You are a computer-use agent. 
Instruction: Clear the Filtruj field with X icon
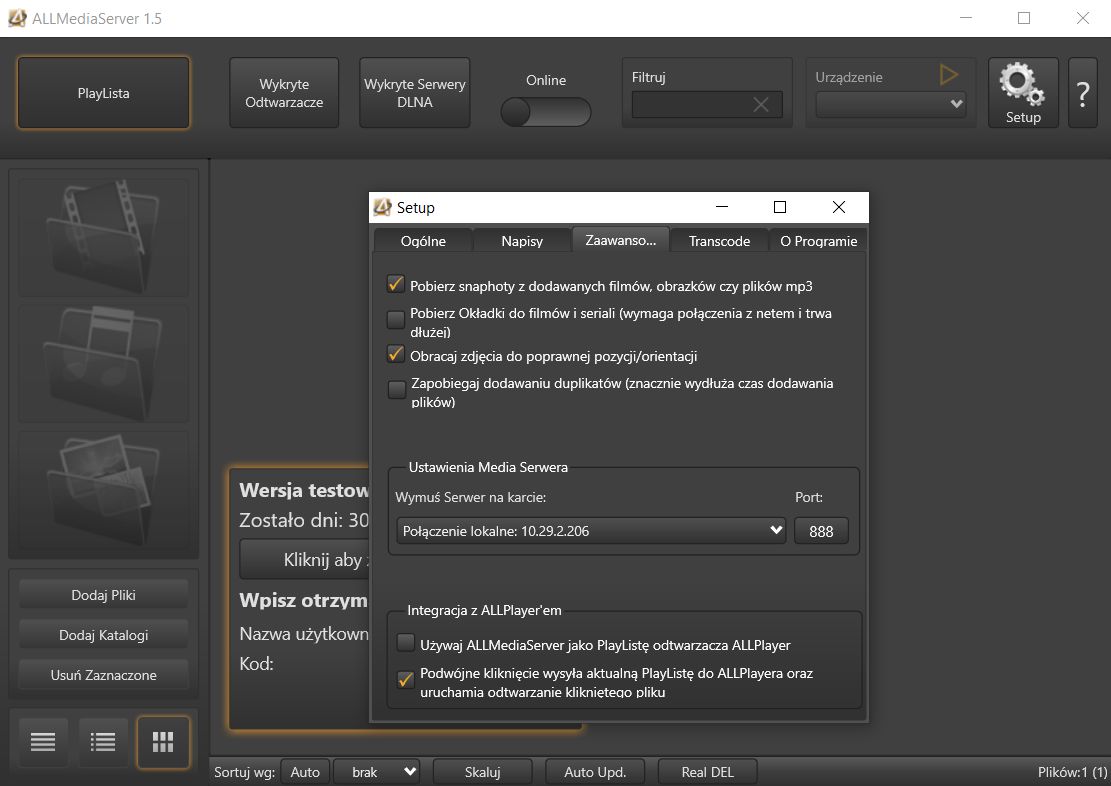click(761, 105)
